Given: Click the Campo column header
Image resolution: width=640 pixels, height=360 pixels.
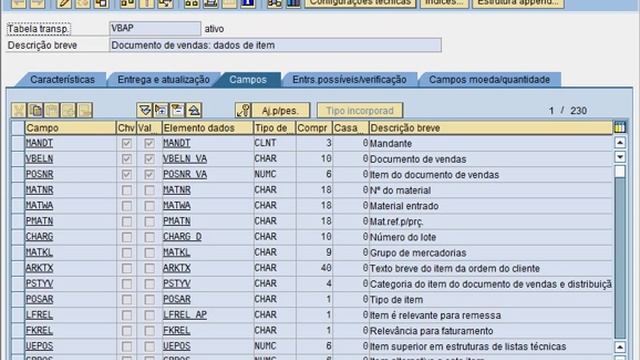Looking at the screenshot, I should [x=70, y=128].
